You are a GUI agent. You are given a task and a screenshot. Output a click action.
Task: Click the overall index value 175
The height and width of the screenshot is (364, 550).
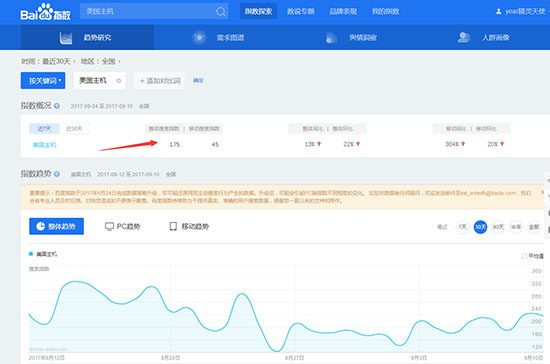tap(175, 144)
